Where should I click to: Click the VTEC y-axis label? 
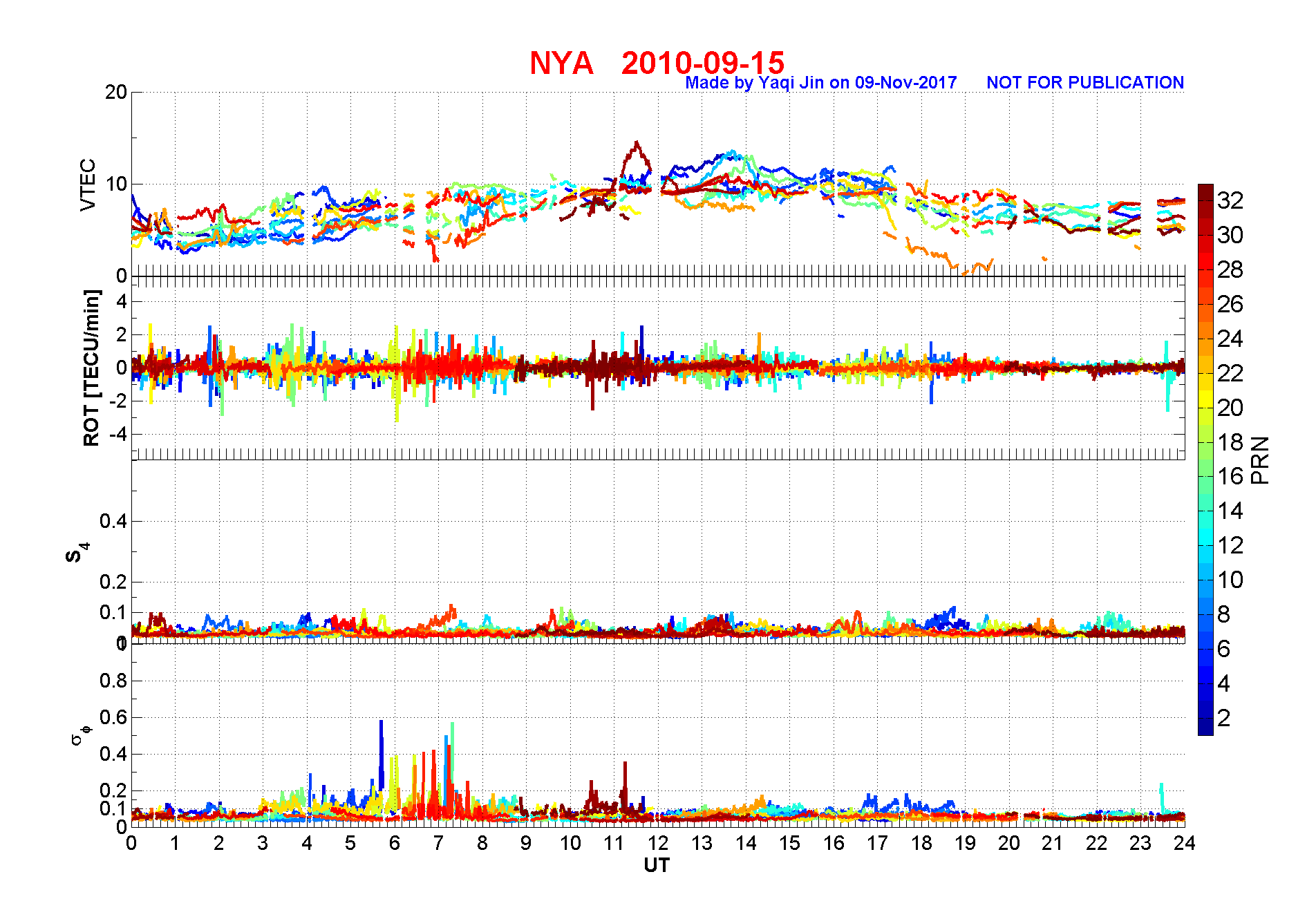point(88,184)
